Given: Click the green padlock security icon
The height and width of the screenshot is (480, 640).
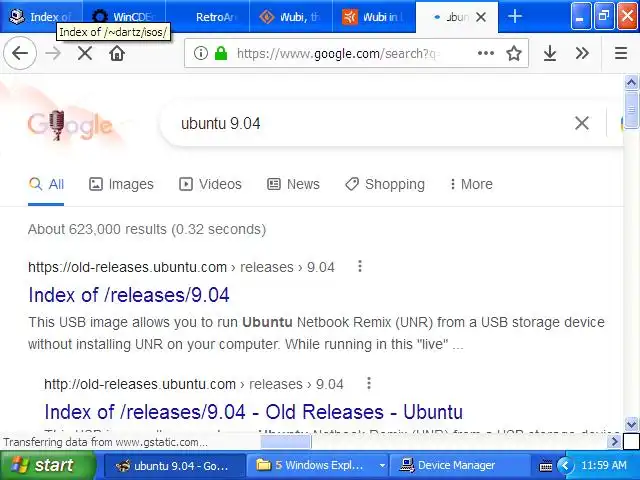Looking at the screenshot, I should 221,53.
